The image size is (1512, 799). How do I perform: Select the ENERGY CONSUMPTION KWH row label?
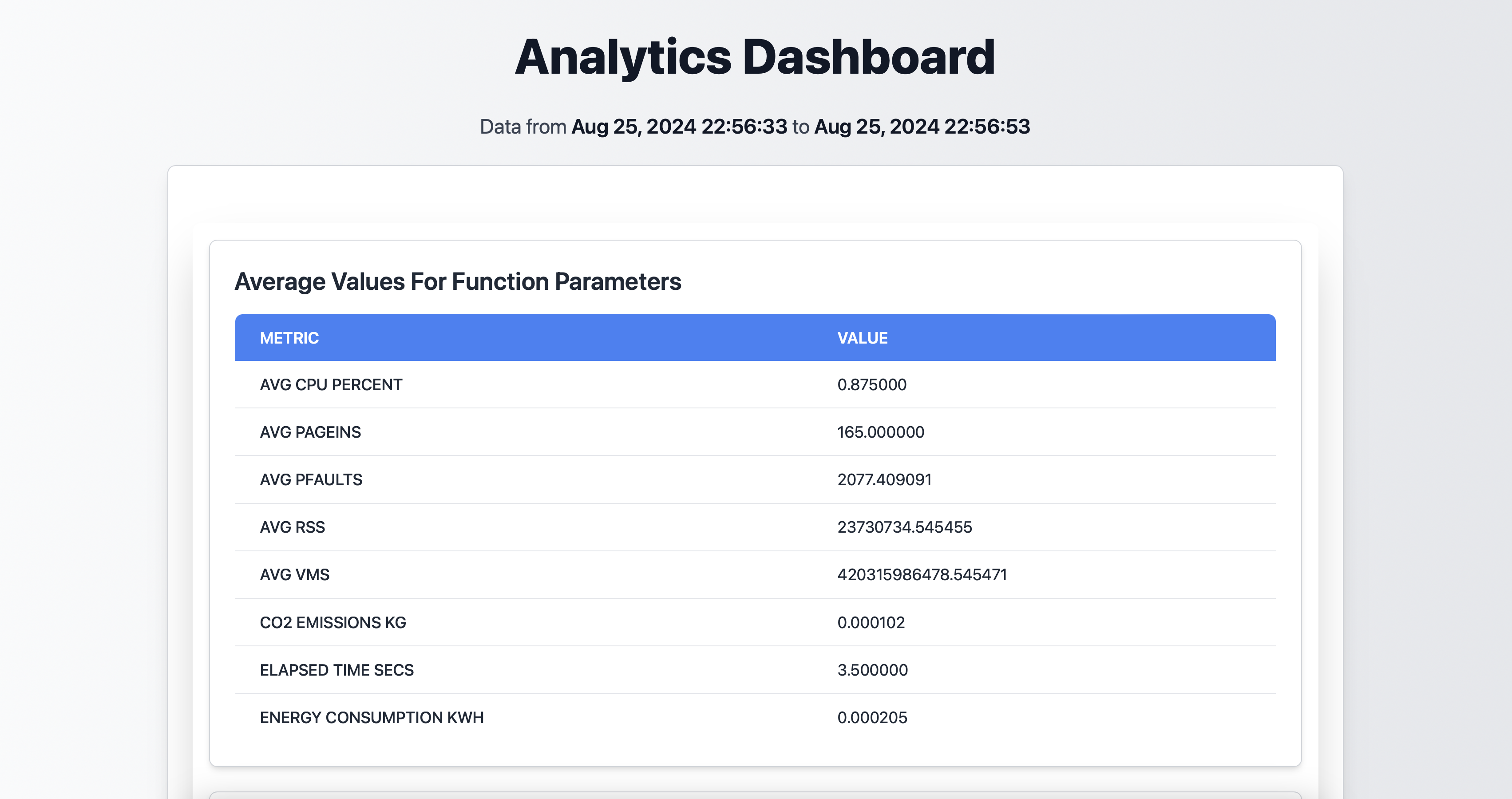(x=372, y=717)
